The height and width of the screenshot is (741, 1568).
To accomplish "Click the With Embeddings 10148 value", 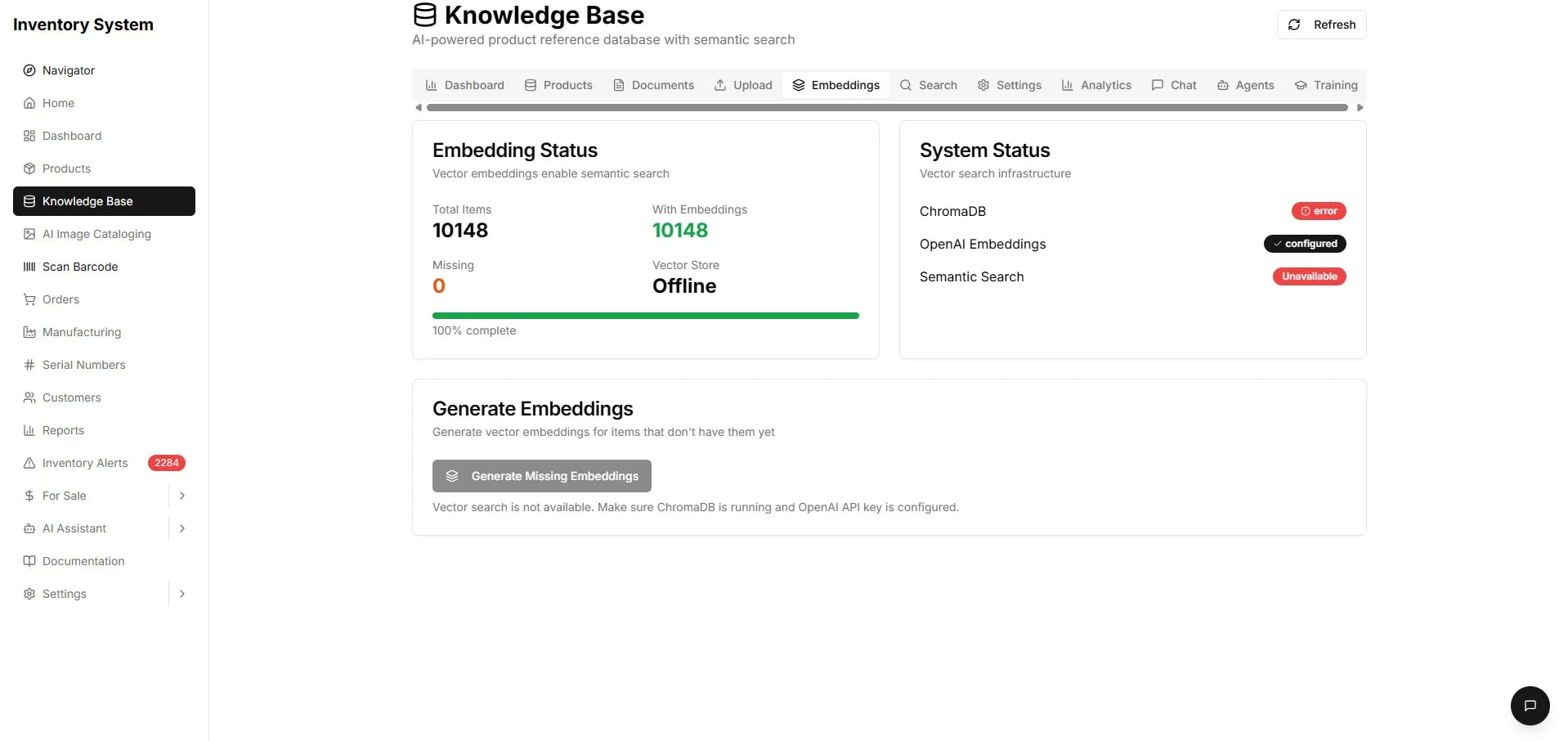I will click(680, 231).
